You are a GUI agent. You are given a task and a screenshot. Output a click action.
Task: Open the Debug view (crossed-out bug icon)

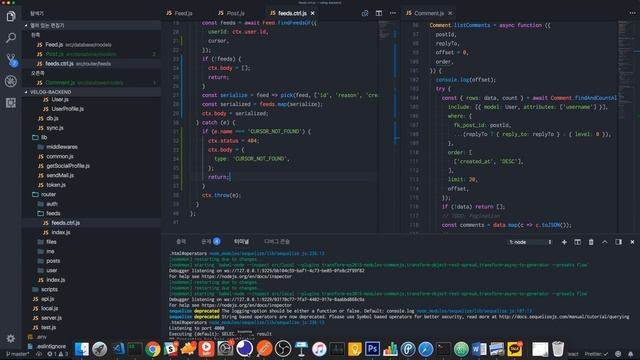pos(11,81)
